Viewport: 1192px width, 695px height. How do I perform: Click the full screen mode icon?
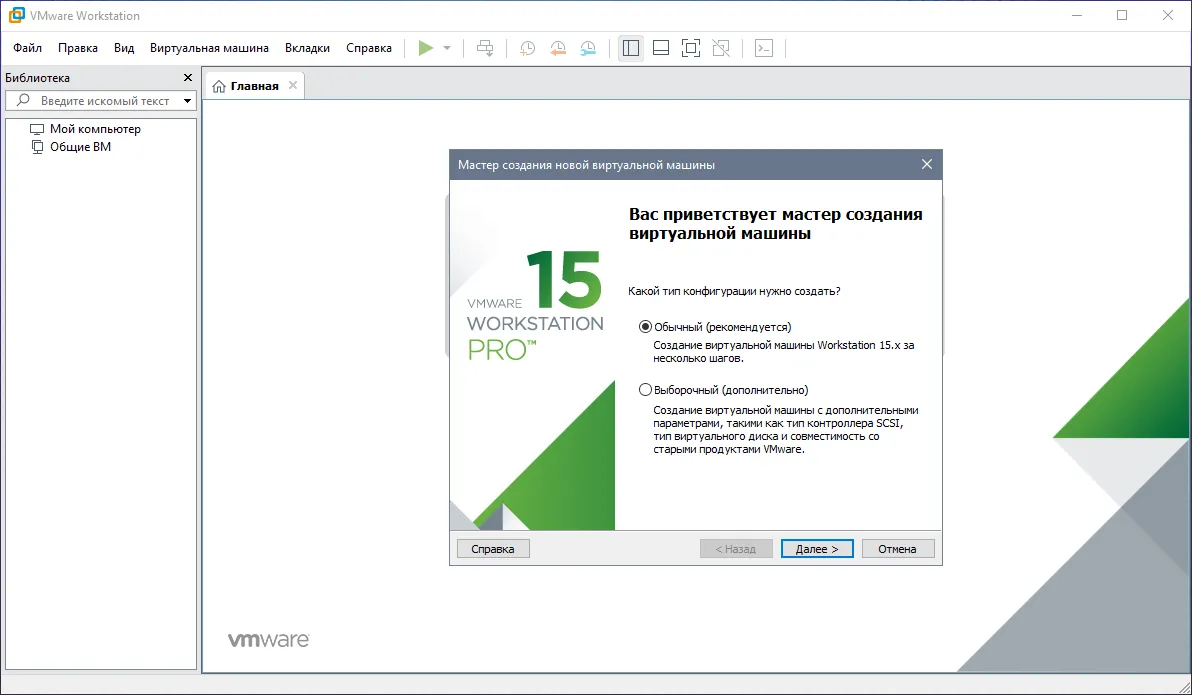pyautogui.click(x=690, y=48)
